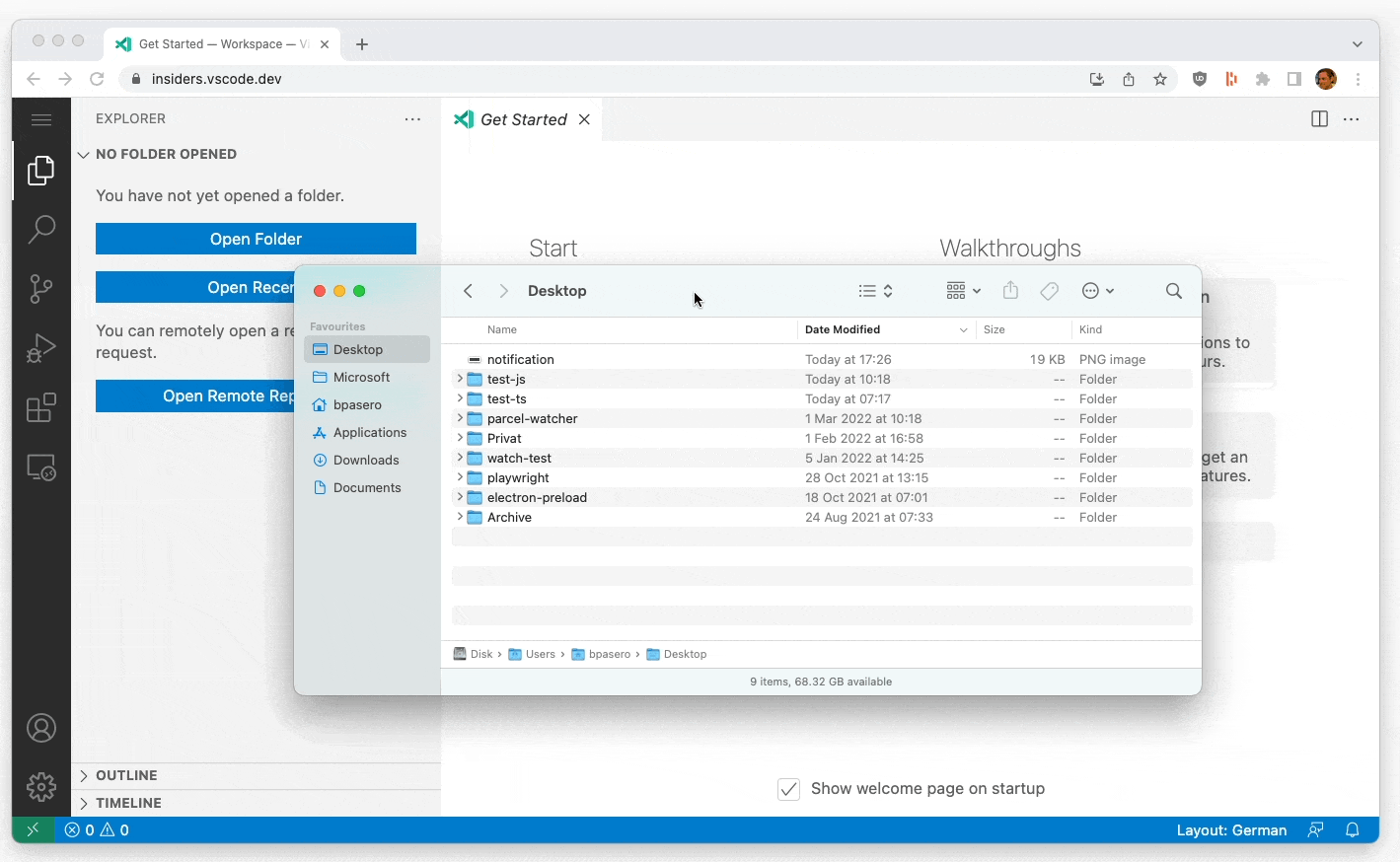Open the Source Control view icon

click(40, 289)
